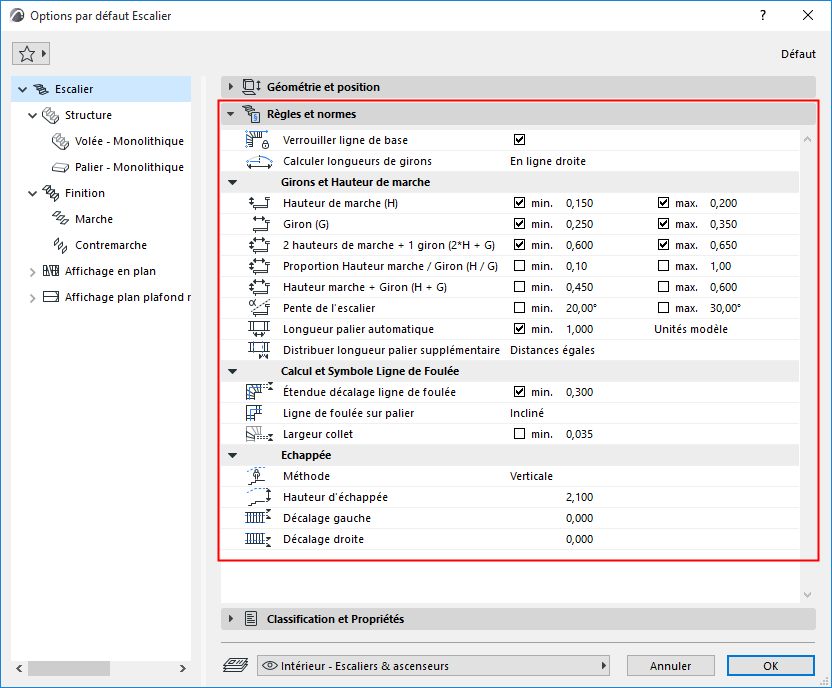Toggle Hauteur de marche min checkbox
The width and height of the screenshot is (832, 688).
pyautogui.click(x=519, y=203)
